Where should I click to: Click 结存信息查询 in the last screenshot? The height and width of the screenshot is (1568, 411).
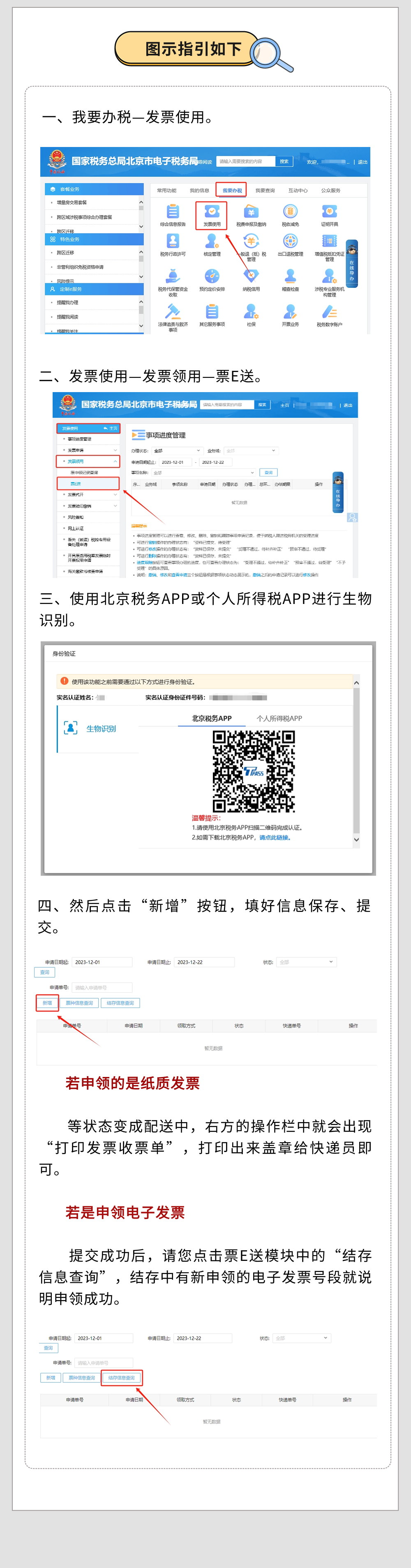pos(122,1377)
